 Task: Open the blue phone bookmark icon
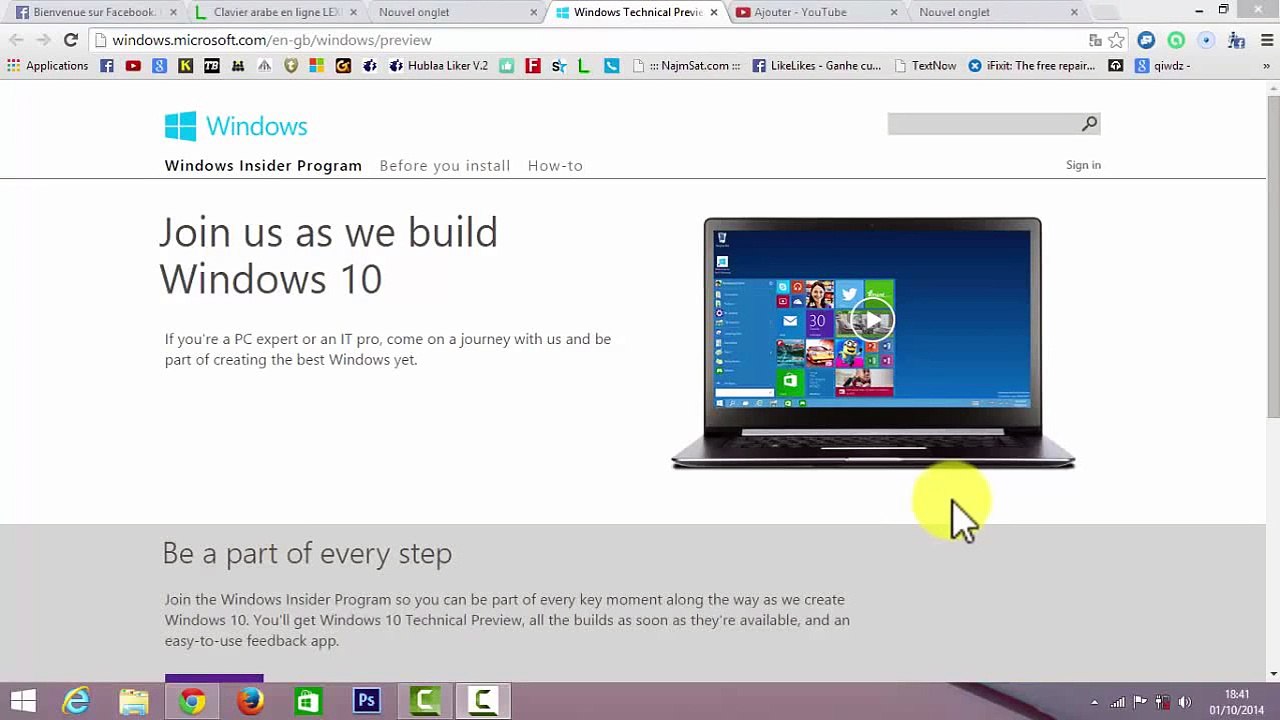click(x=611, y=66)
